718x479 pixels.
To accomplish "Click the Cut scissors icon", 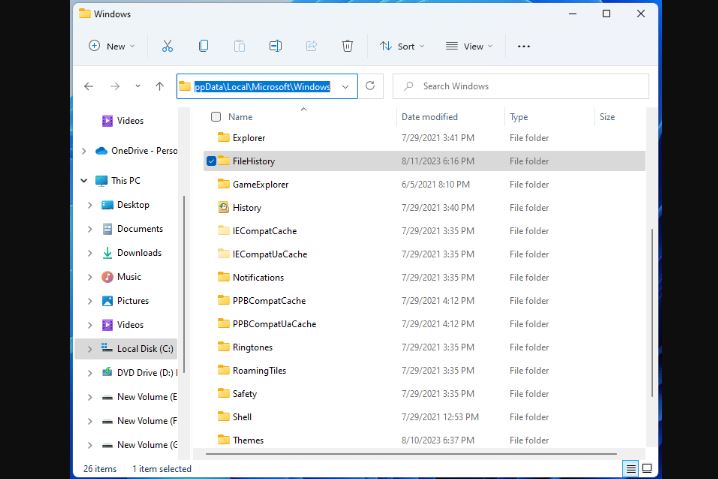I will point(168,46).
